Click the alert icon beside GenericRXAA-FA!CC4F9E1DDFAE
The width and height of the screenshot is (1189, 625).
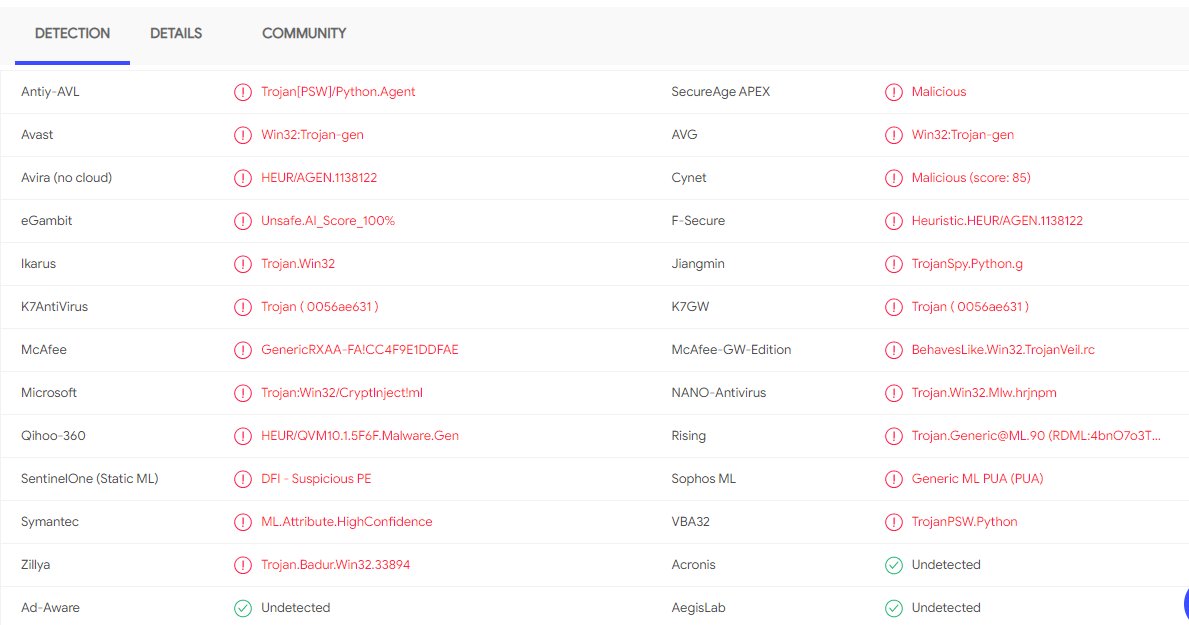(243, 350)
